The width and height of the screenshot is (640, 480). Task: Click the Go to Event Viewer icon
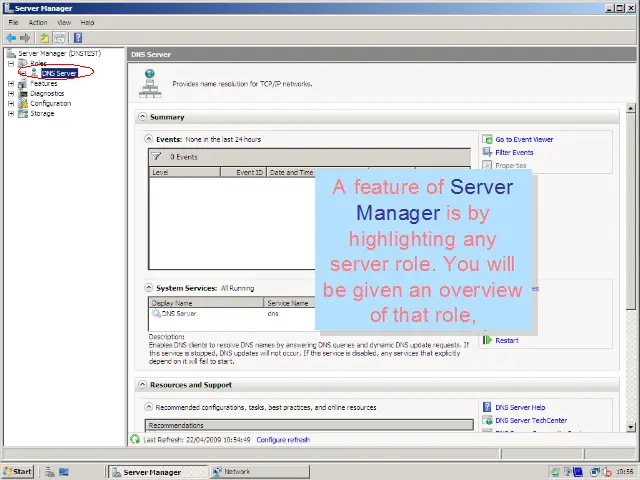click(487, 139)
